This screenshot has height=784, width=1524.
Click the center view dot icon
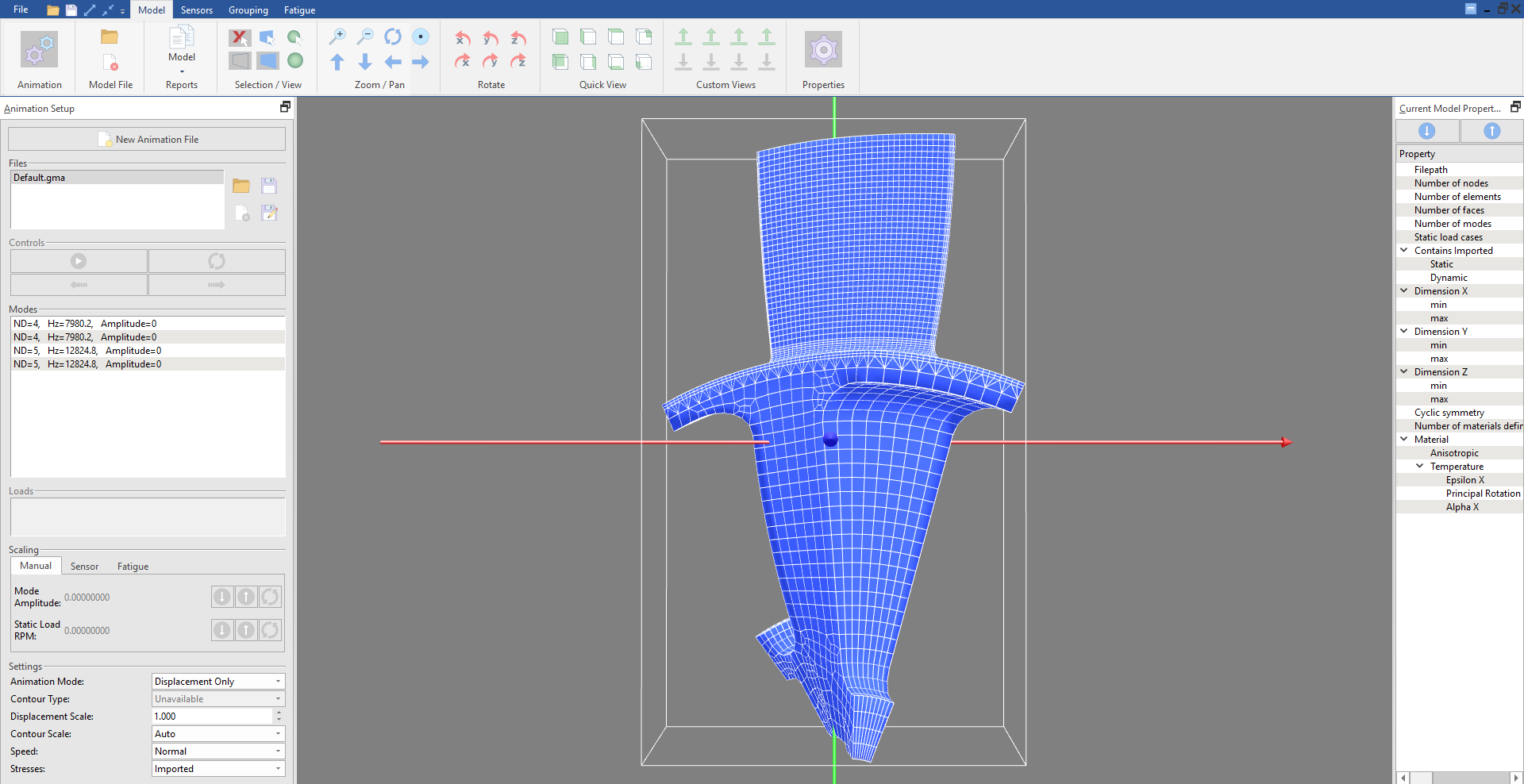421,37
